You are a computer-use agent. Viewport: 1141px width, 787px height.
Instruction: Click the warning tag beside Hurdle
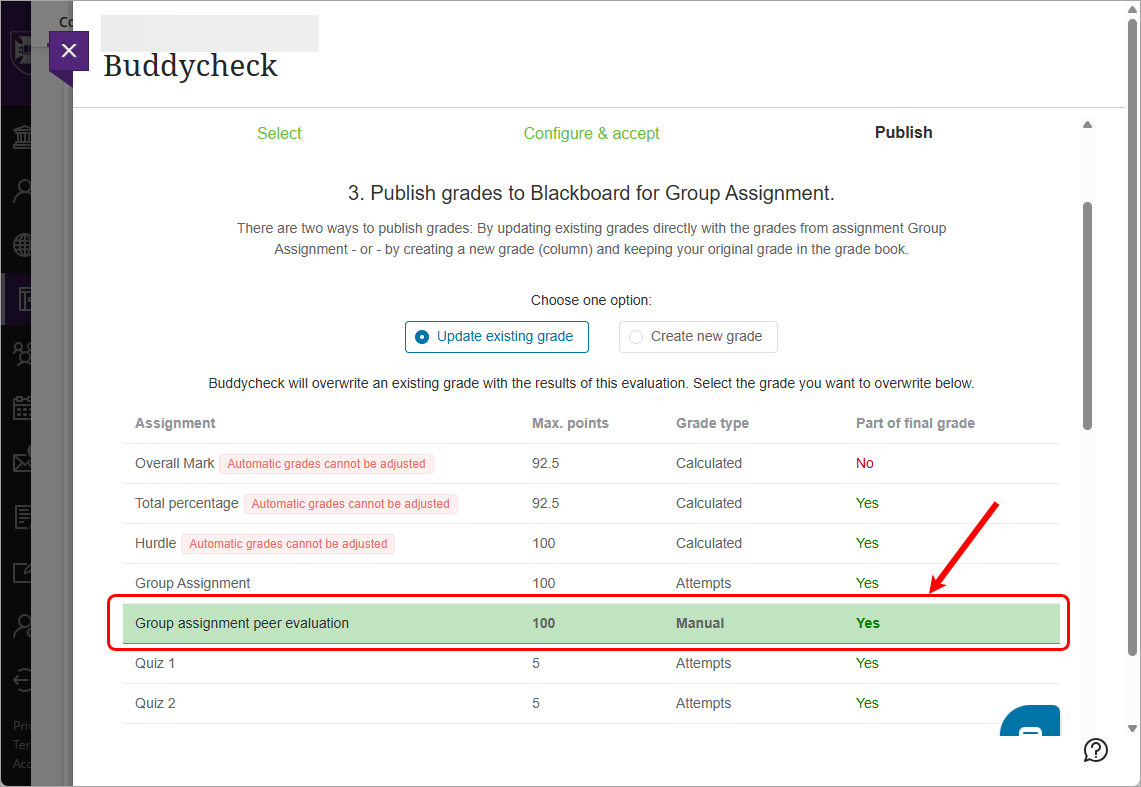288,544
